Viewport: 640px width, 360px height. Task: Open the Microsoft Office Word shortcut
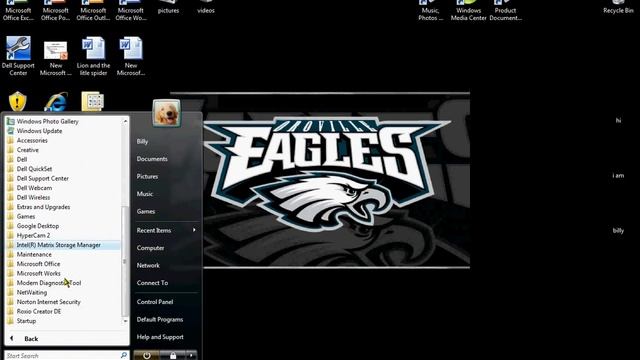pos(131,11)
